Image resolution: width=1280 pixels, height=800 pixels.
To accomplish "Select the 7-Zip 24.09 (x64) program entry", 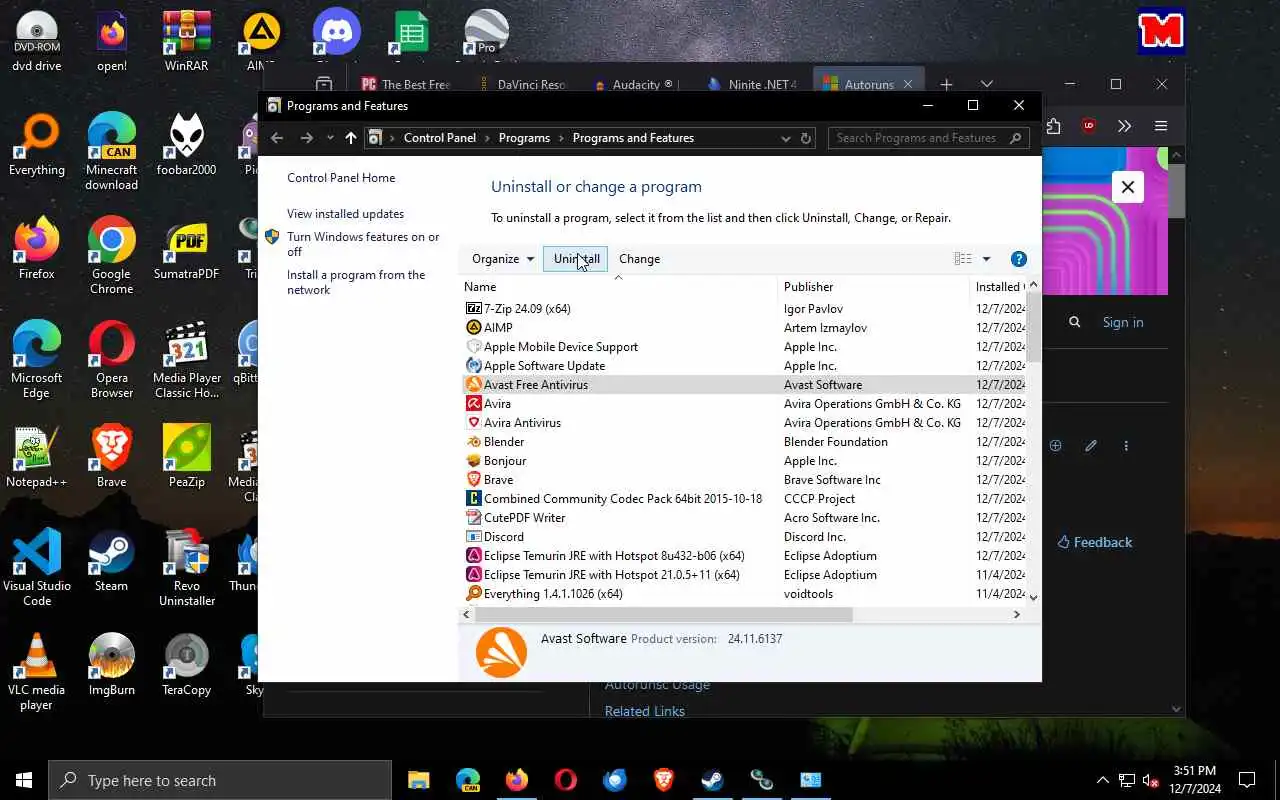I will pos(745,309).
